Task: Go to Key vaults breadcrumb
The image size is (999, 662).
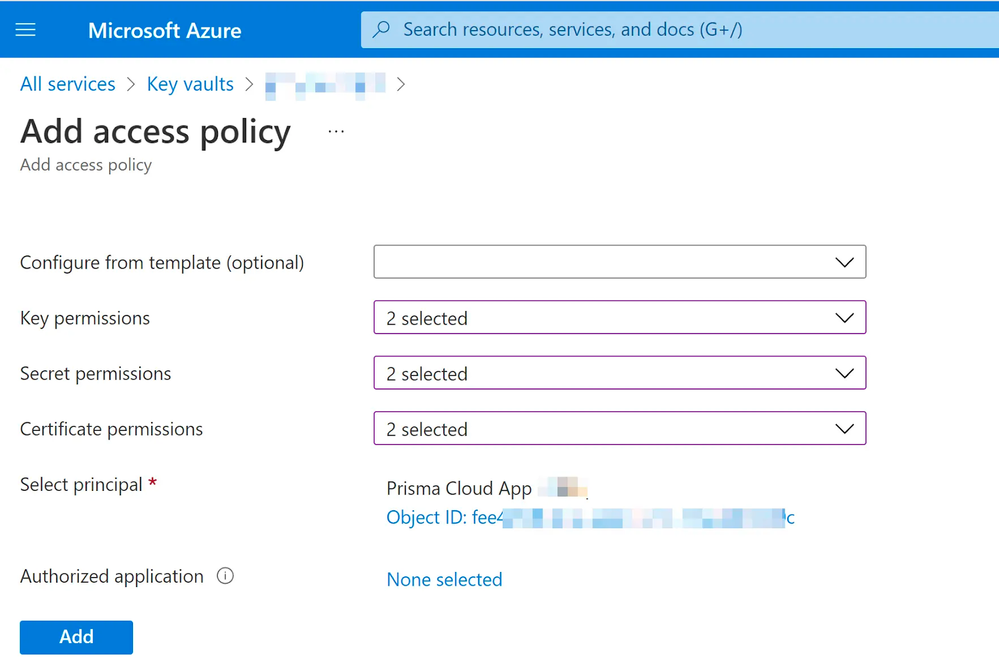Action: [x=190, y=85]
